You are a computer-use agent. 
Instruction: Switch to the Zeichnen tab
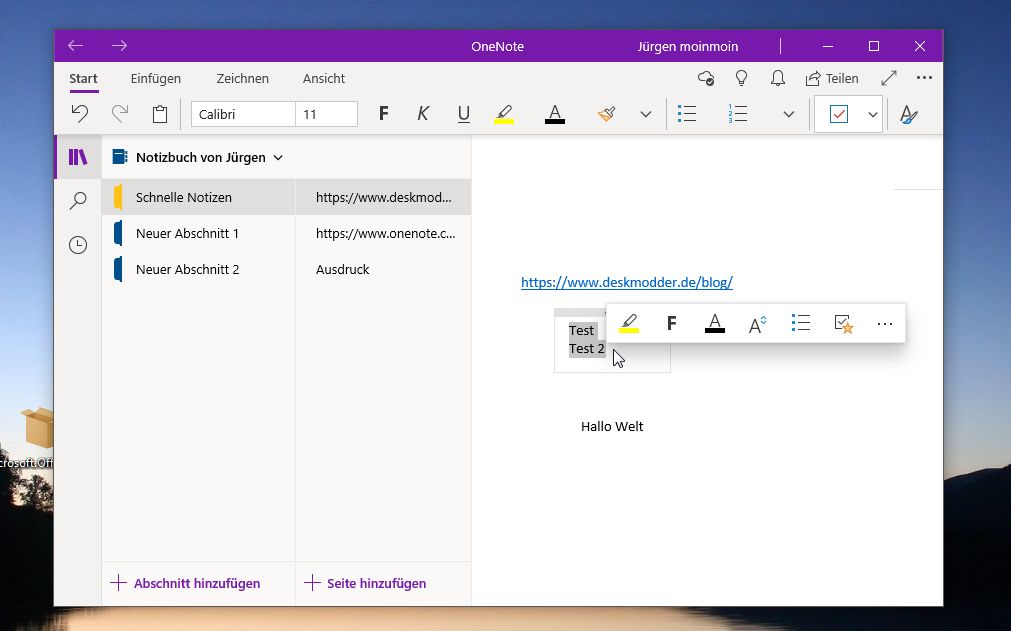pyautogui.click(x=242, y=79)
